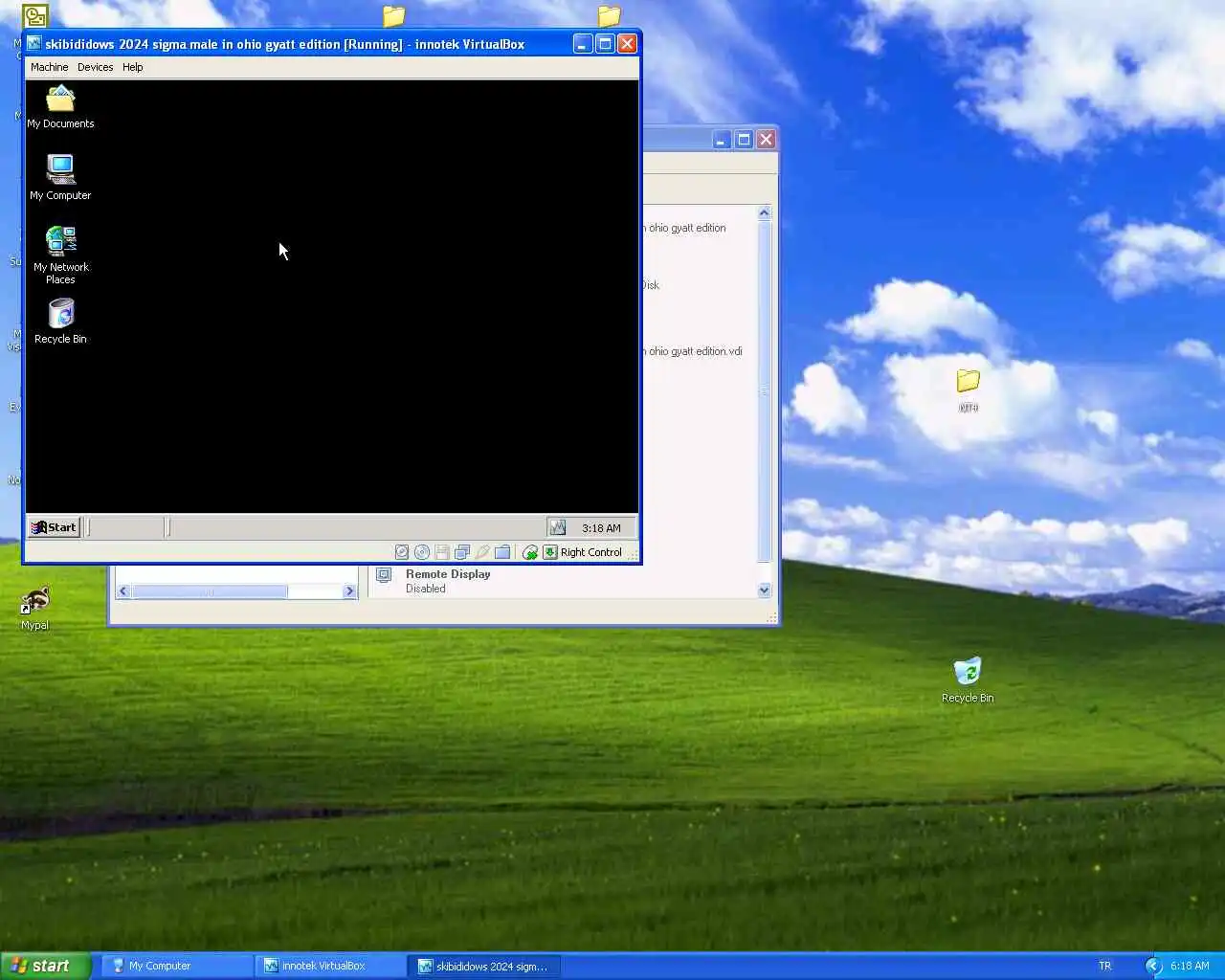Maximize the VirtualBox manager window behind

(x=744, y=140)
